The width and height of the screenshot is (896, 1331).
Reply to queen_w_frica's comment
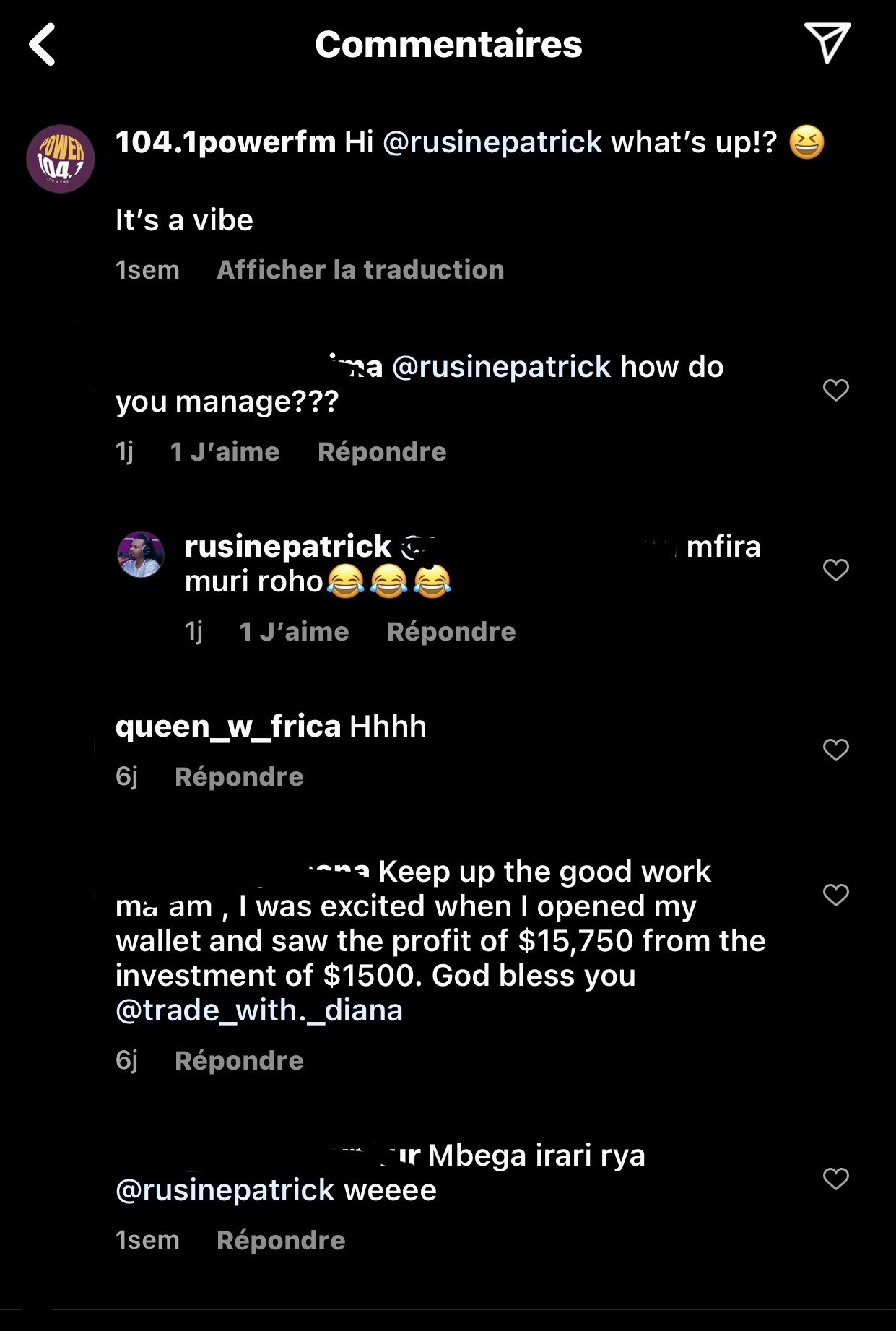coord(239,777)
